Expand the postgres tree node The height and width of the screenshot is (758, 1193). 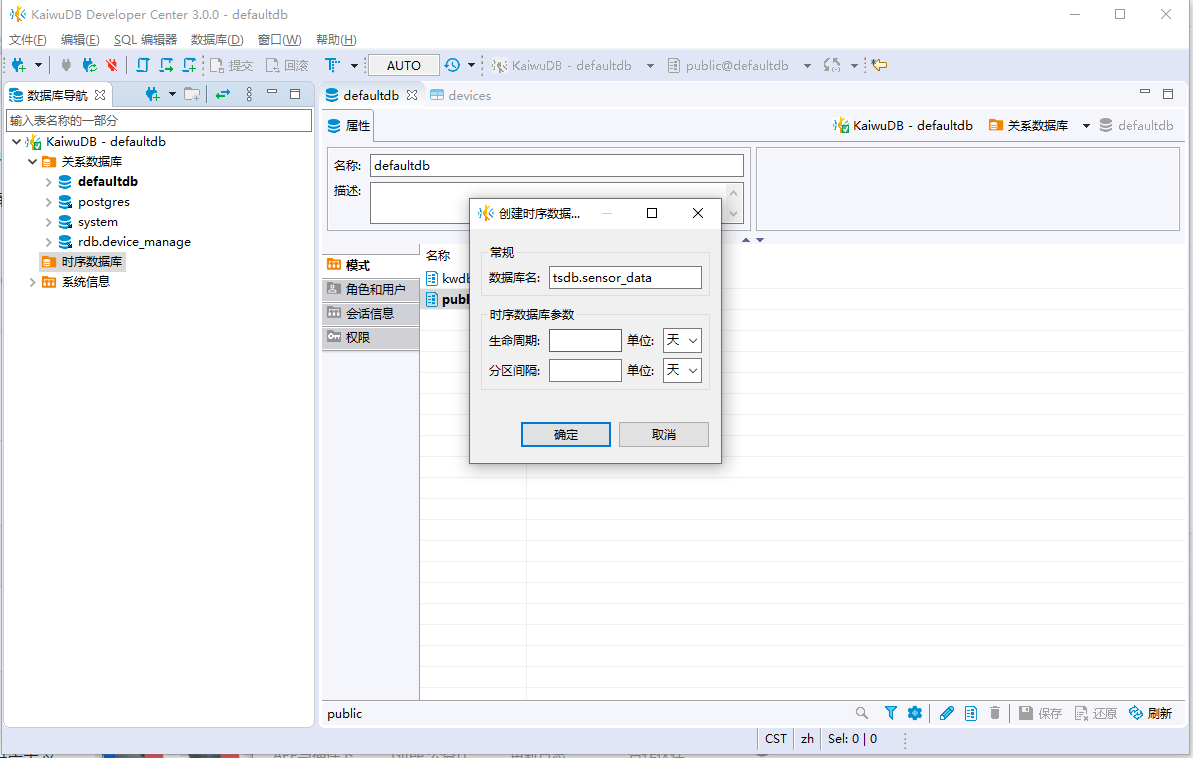[49, 202]
